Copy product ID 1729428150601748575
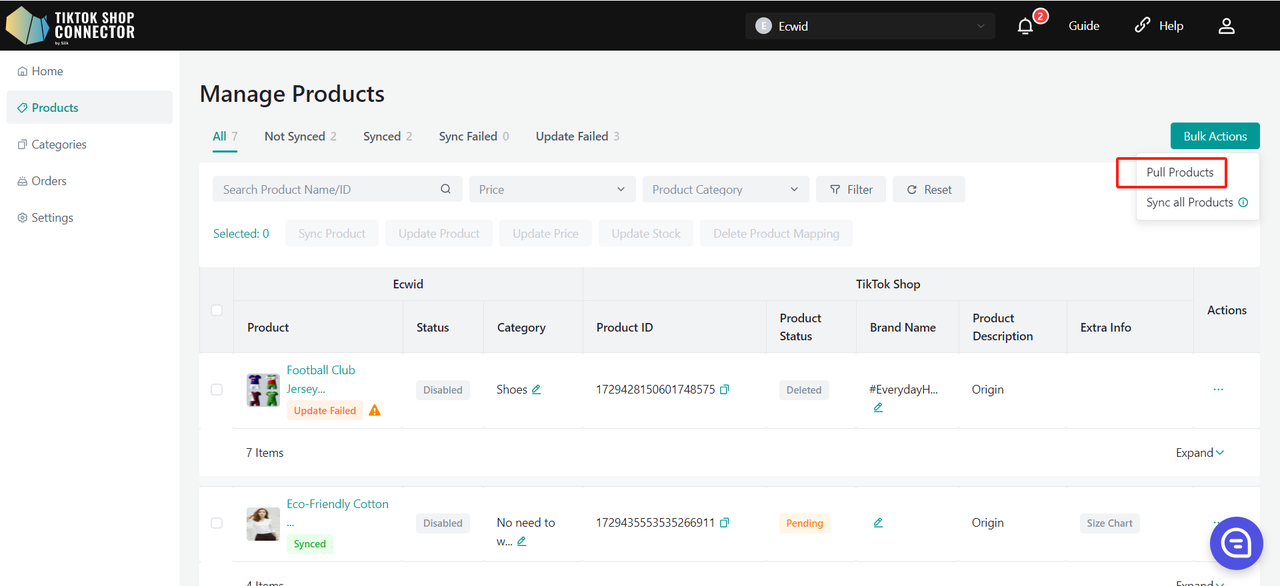The width and height of the screenshot is (1280, 586). tap(724, 390)
